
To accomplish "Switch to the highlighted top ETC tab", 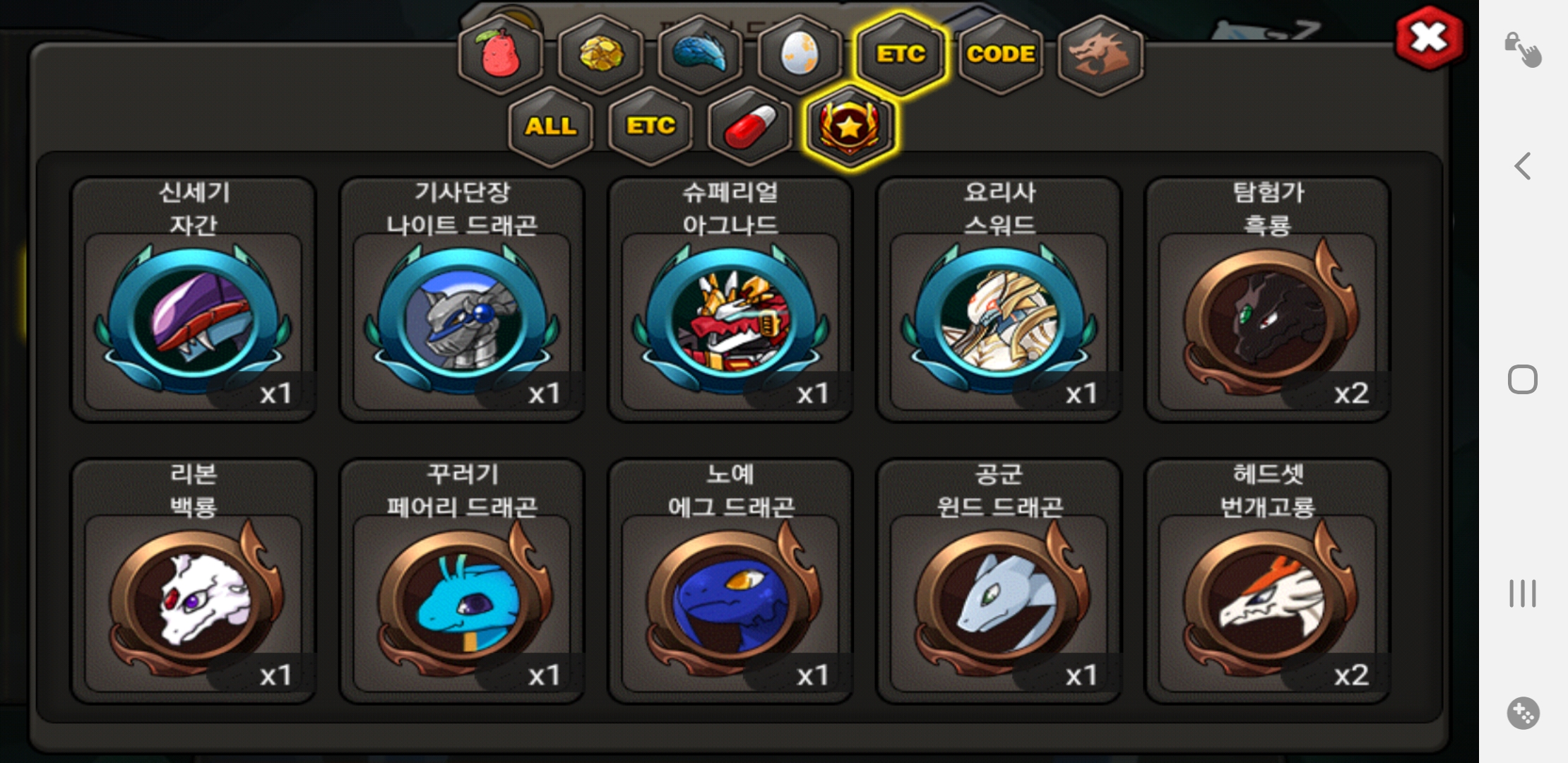I will tap(901, 54).
